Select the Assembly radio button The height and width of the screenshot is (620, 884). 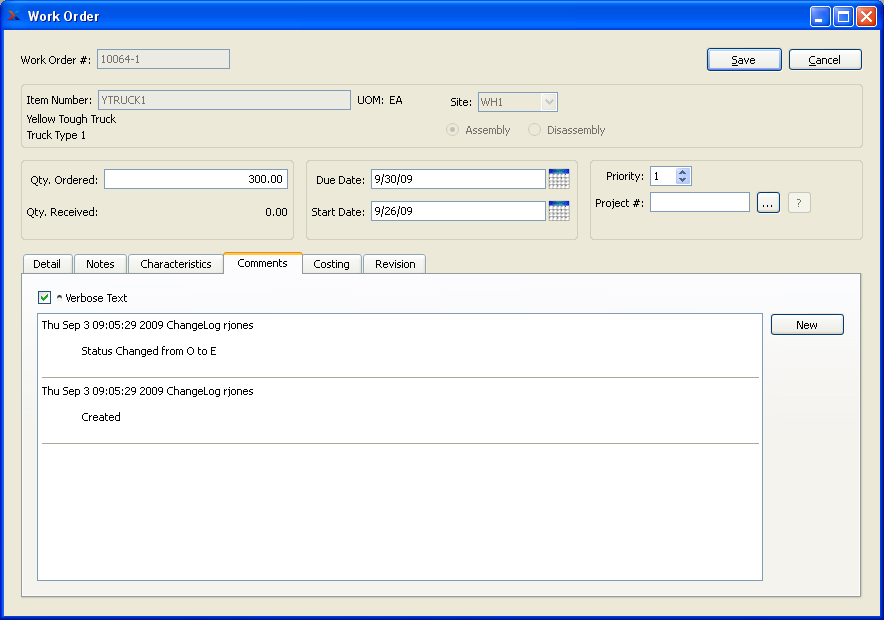pyautogui.click(x=453, y=130)
